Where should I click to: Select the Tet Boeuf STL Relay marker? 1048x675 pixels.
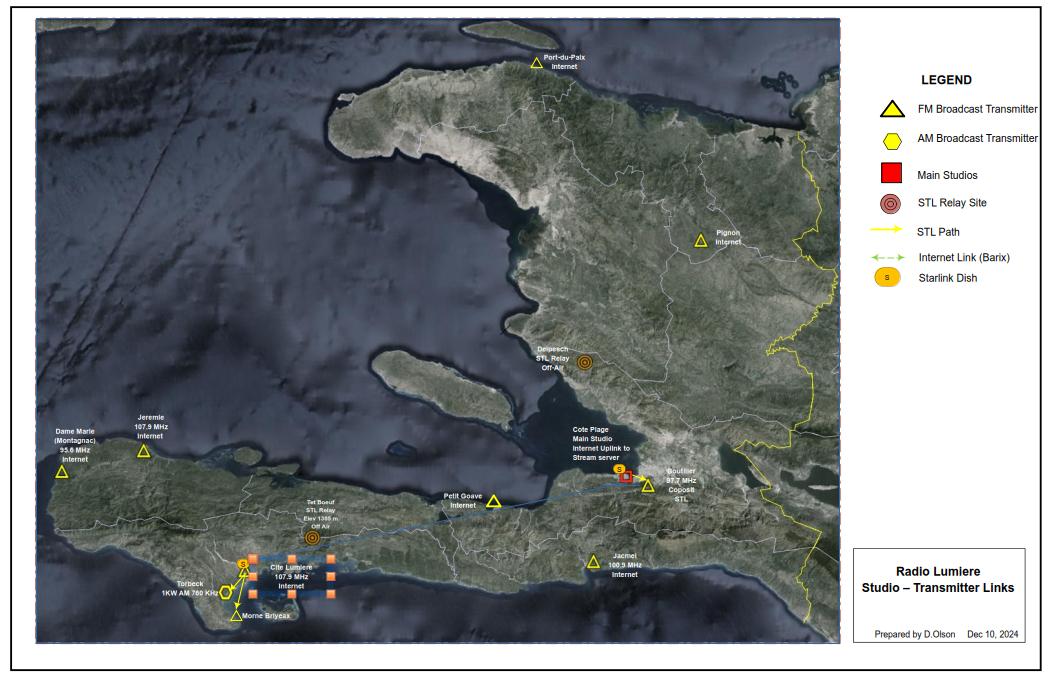pos(312,537)
